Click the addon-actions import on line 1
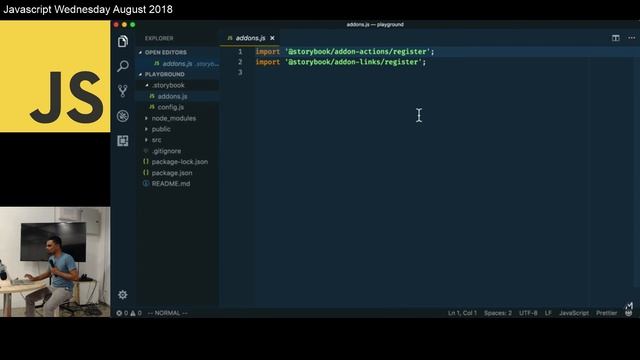The image size is (640, 360). coord(345,51)
